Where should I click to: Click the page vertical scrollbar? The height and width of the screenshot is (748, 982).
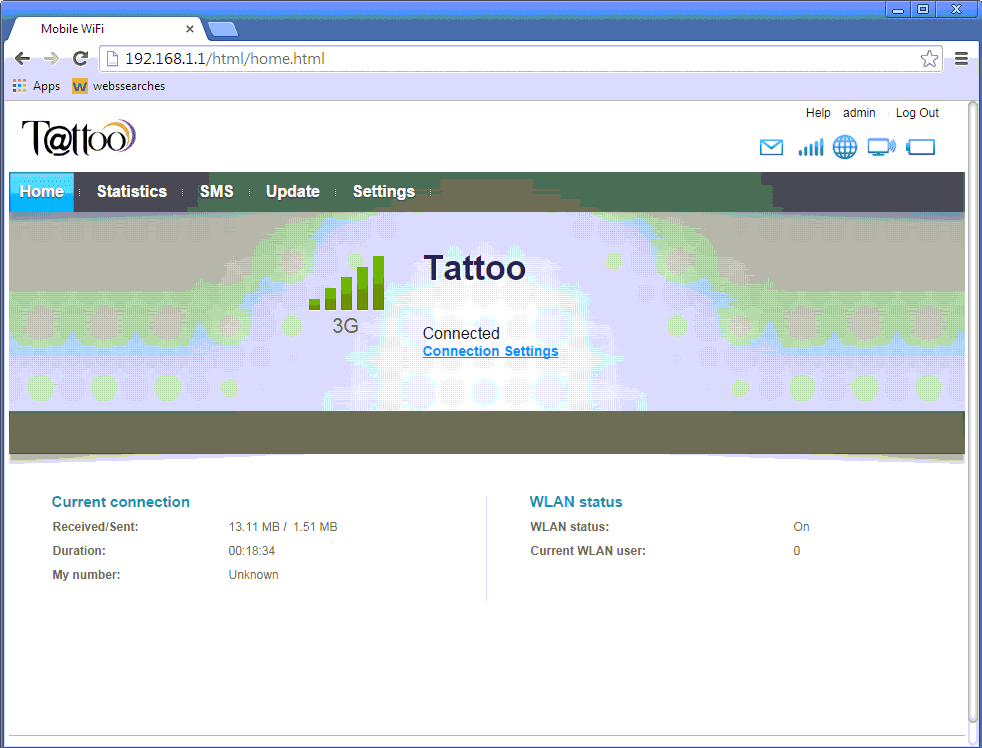[973, 413]
